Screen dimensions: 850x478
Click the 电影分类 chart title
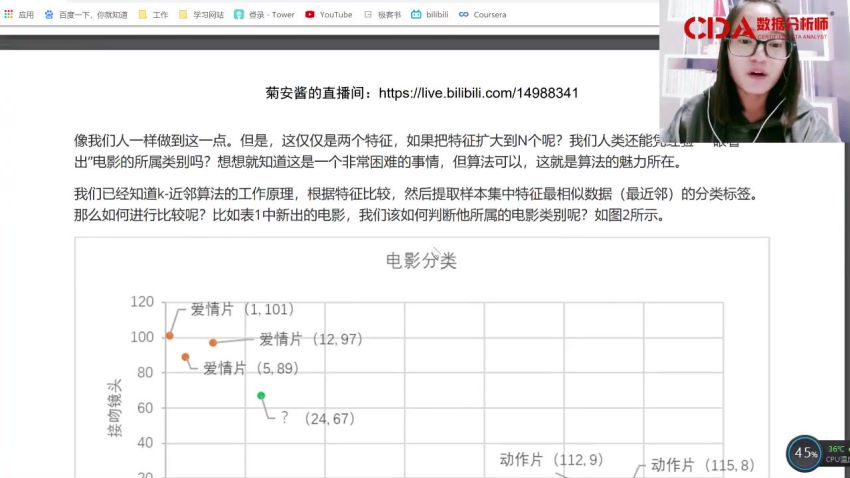[x=421, y=261]
